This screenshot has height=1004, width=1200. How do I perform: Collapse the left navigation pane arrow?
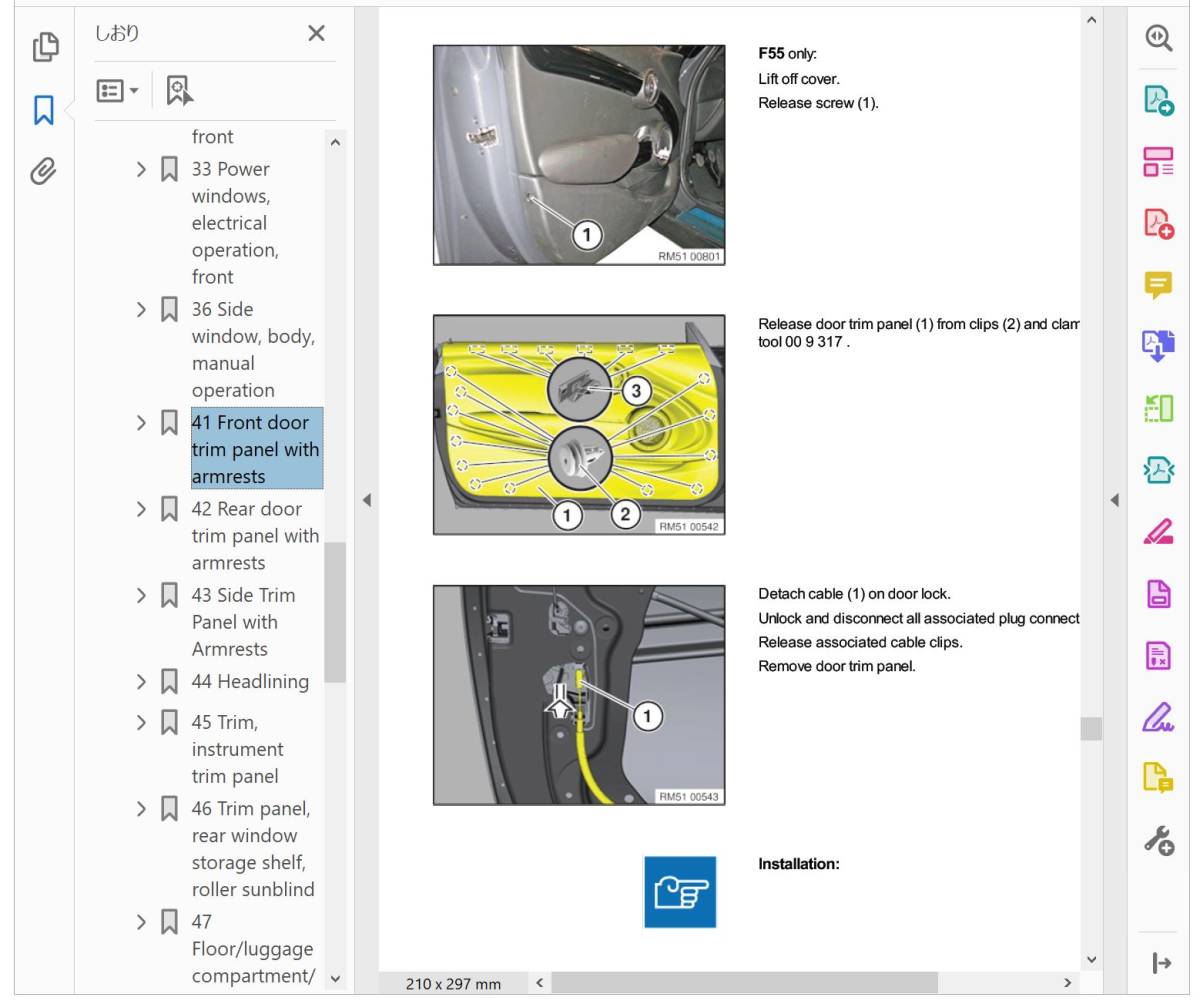pos(366,500)
